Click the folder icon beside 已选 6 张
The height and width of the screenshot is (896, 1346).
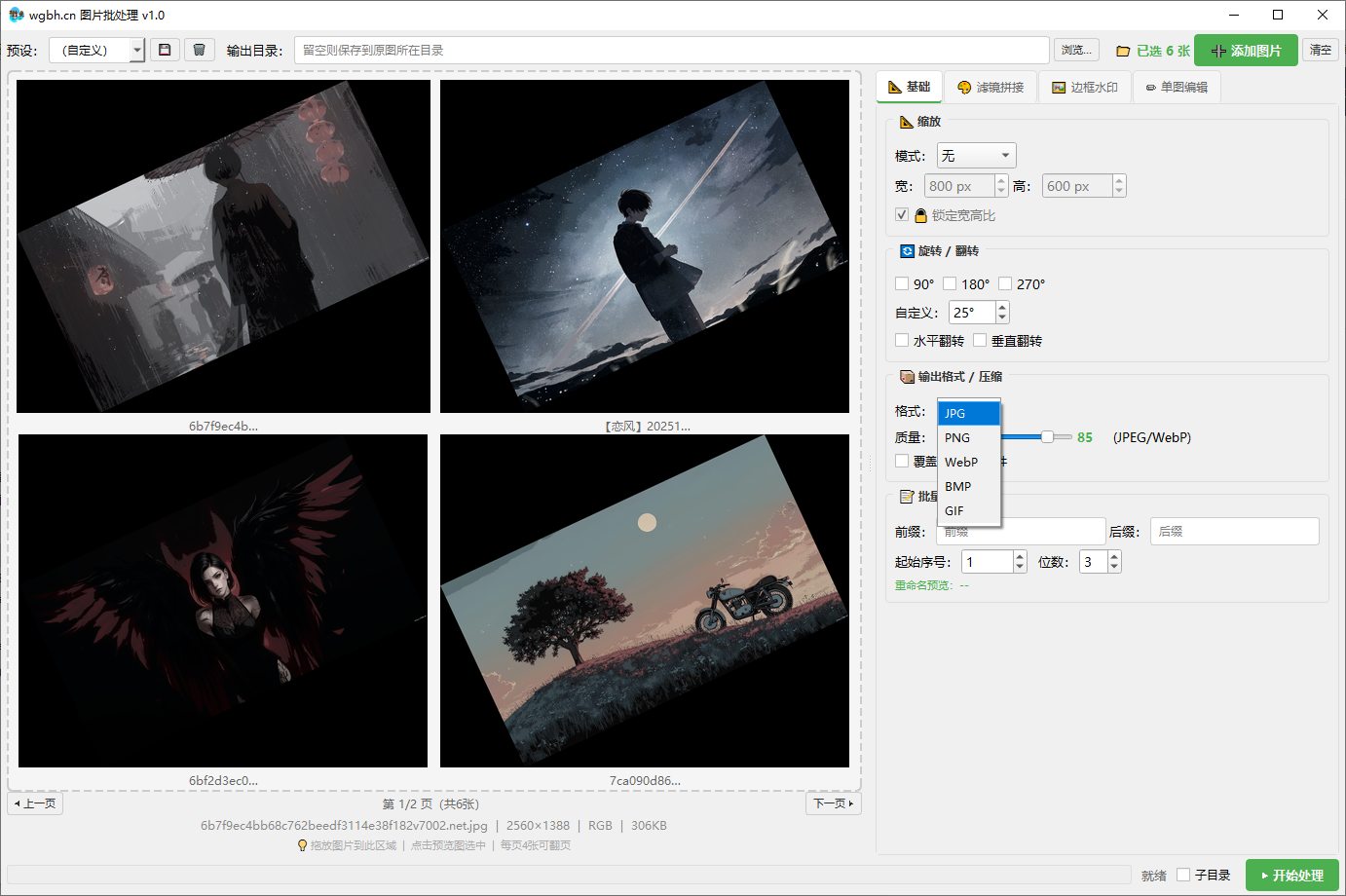1123,51
